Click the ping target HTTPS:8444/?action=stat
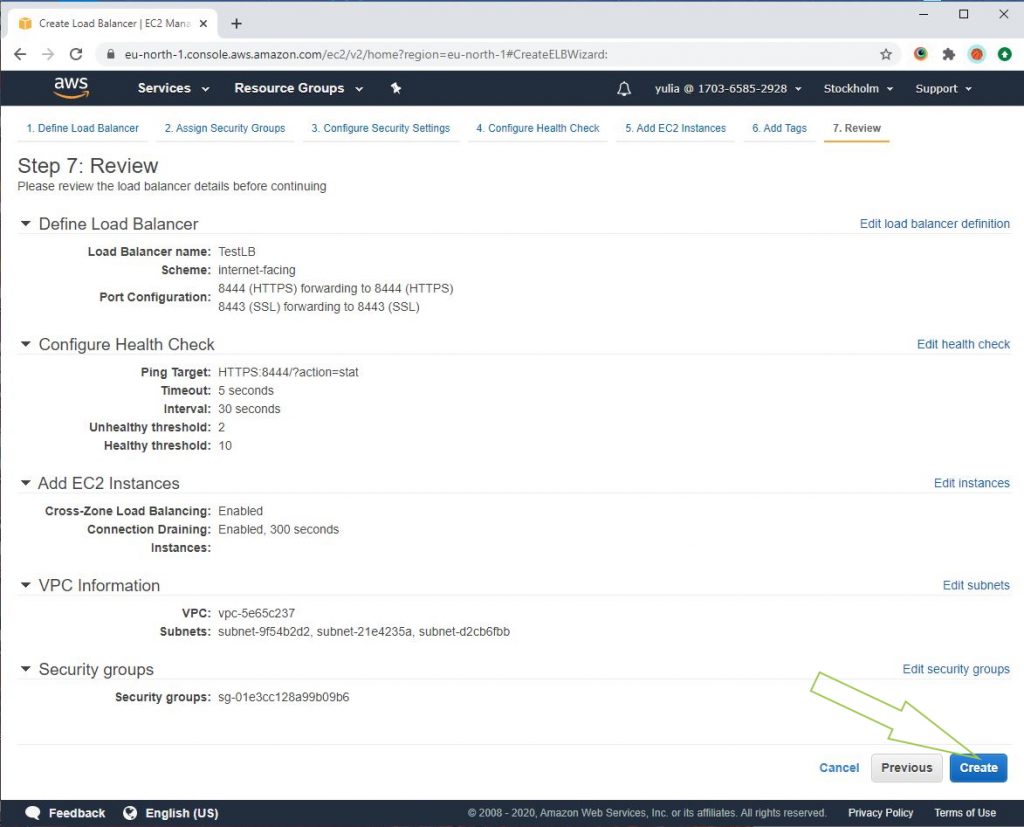 tap(288, 372)
